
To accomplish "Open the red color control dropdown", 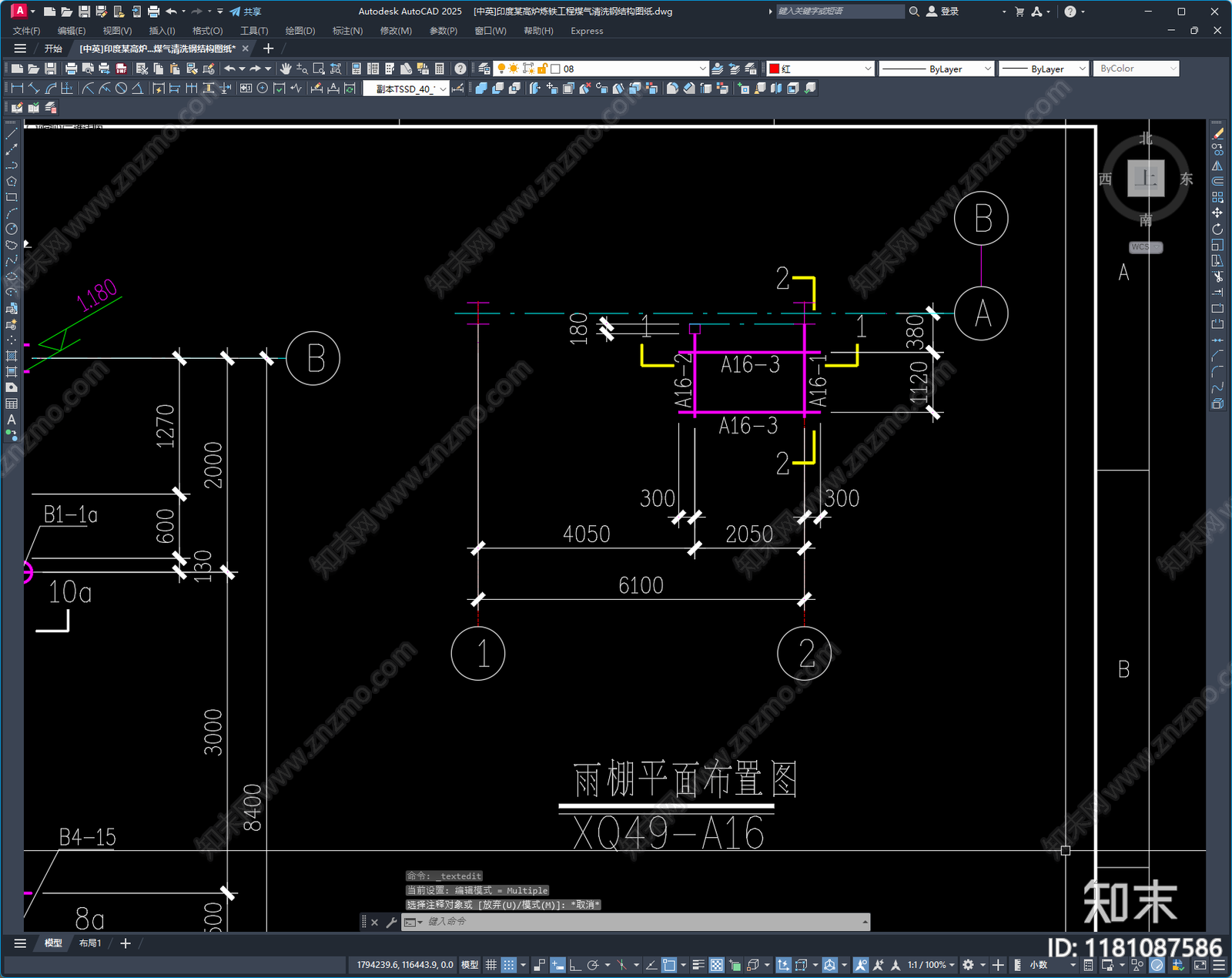I will pos(868,69).
